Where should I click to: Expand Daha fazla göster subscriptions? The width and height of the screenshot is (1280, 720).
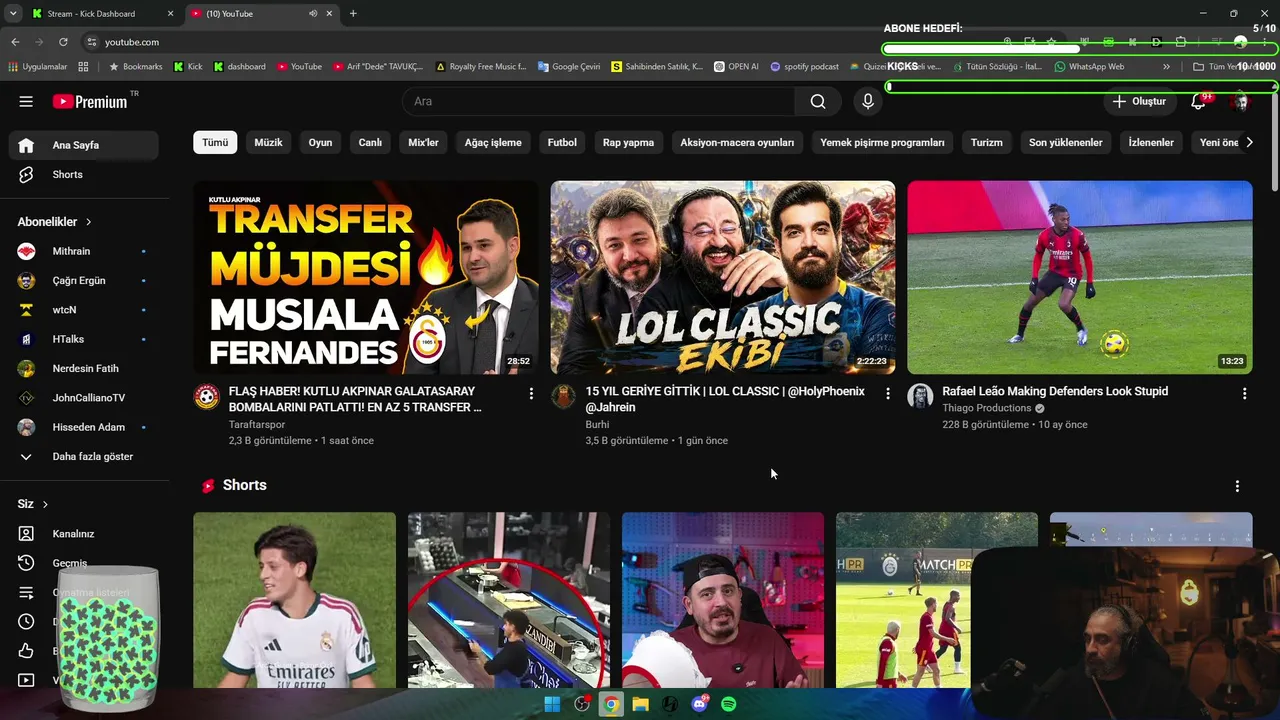[85, 456]
